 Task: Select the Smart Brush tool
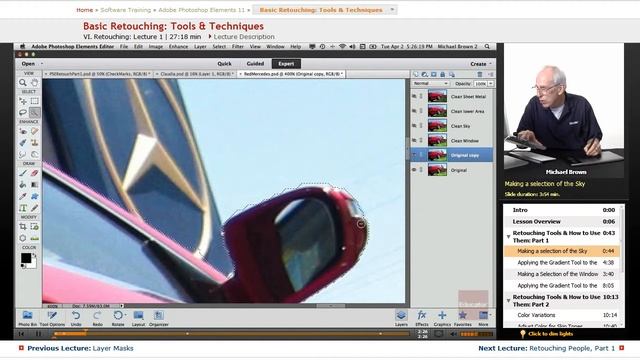click(x=23, y=142)
